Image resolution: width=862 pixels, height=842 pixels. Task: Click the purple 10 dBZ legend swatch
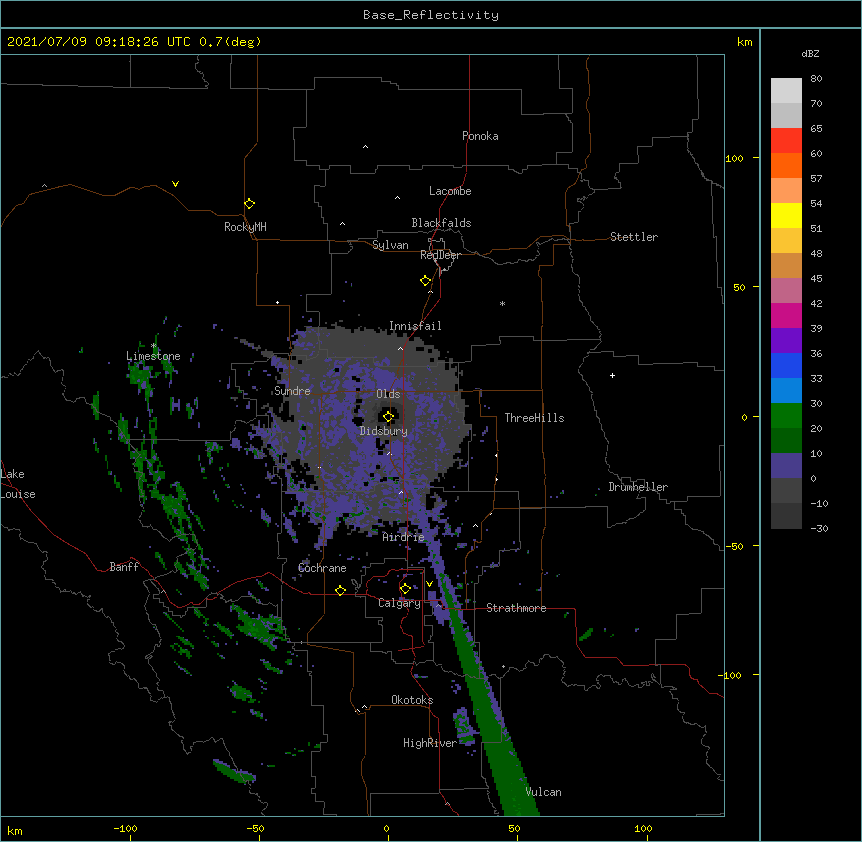(x=786, y=466)
